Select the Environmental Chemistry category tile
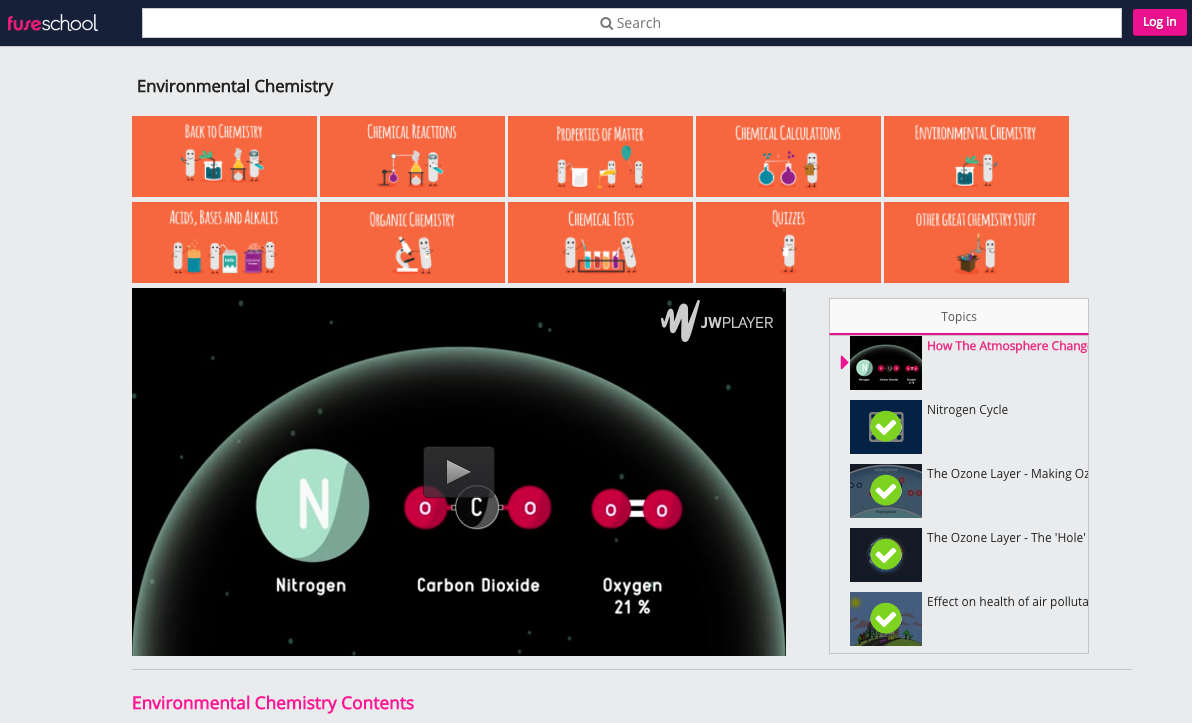The image size is (1192, 723). coord(976,156)
